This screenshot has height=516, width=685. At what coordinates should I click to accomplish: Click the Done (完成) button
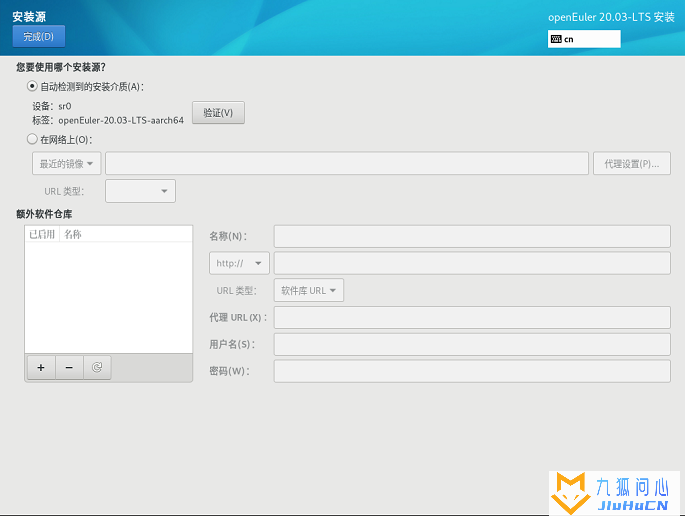click(39, 36)
